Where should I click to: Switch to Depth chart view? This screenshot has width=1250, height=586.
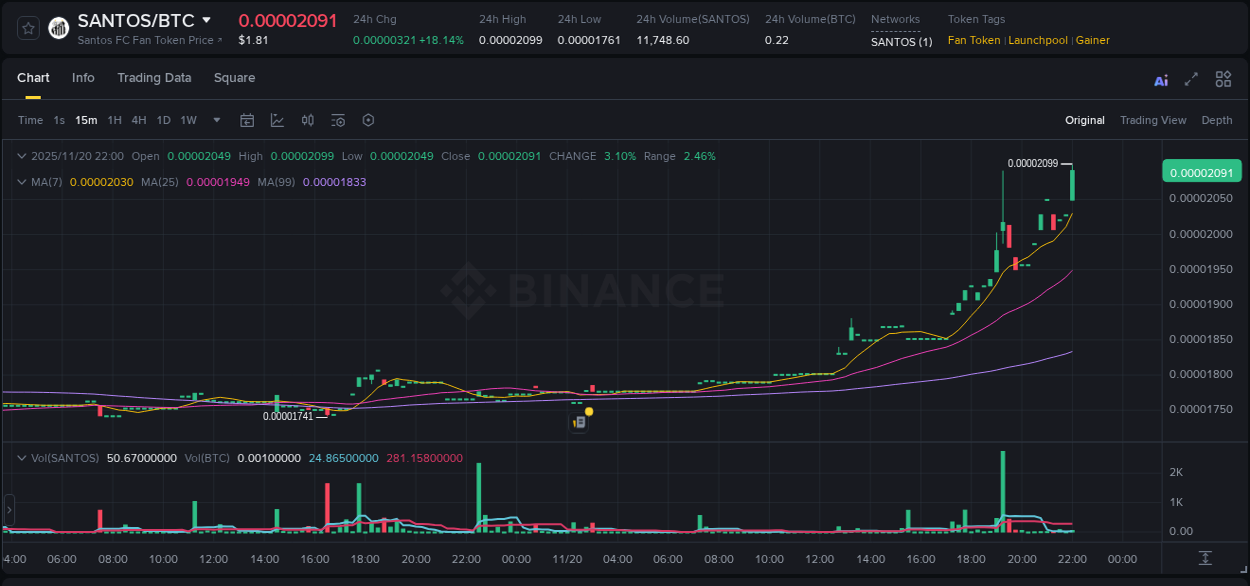click(x=1217, y=120)
